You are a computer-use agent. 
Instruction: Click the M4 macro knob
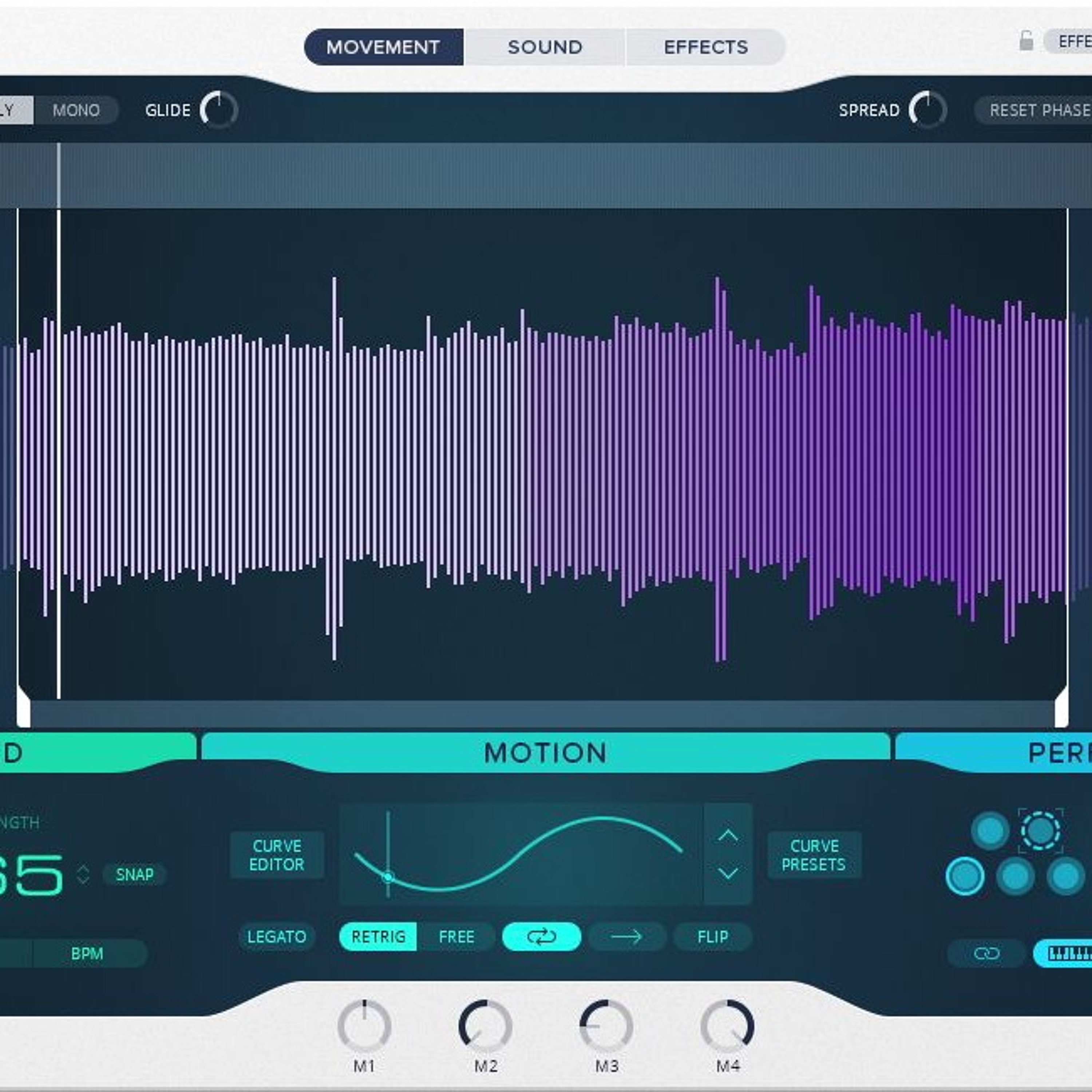click(x=727, y=1026)
